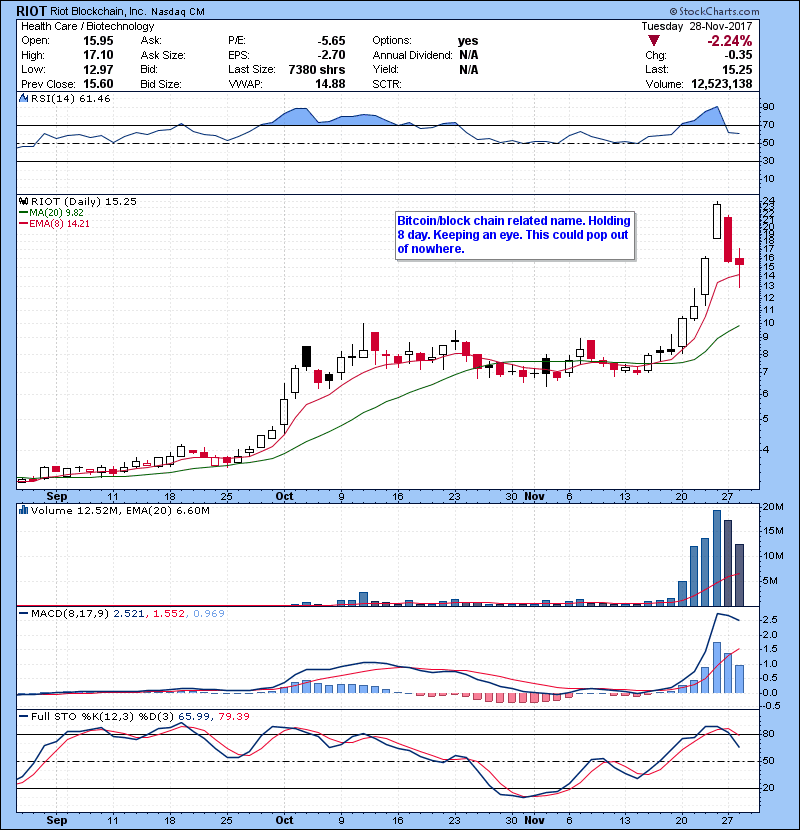The image size is (800, 830).
Task: Click the stochastic 80 axis label
Action: pyautogui.click(x=768, y=734)
